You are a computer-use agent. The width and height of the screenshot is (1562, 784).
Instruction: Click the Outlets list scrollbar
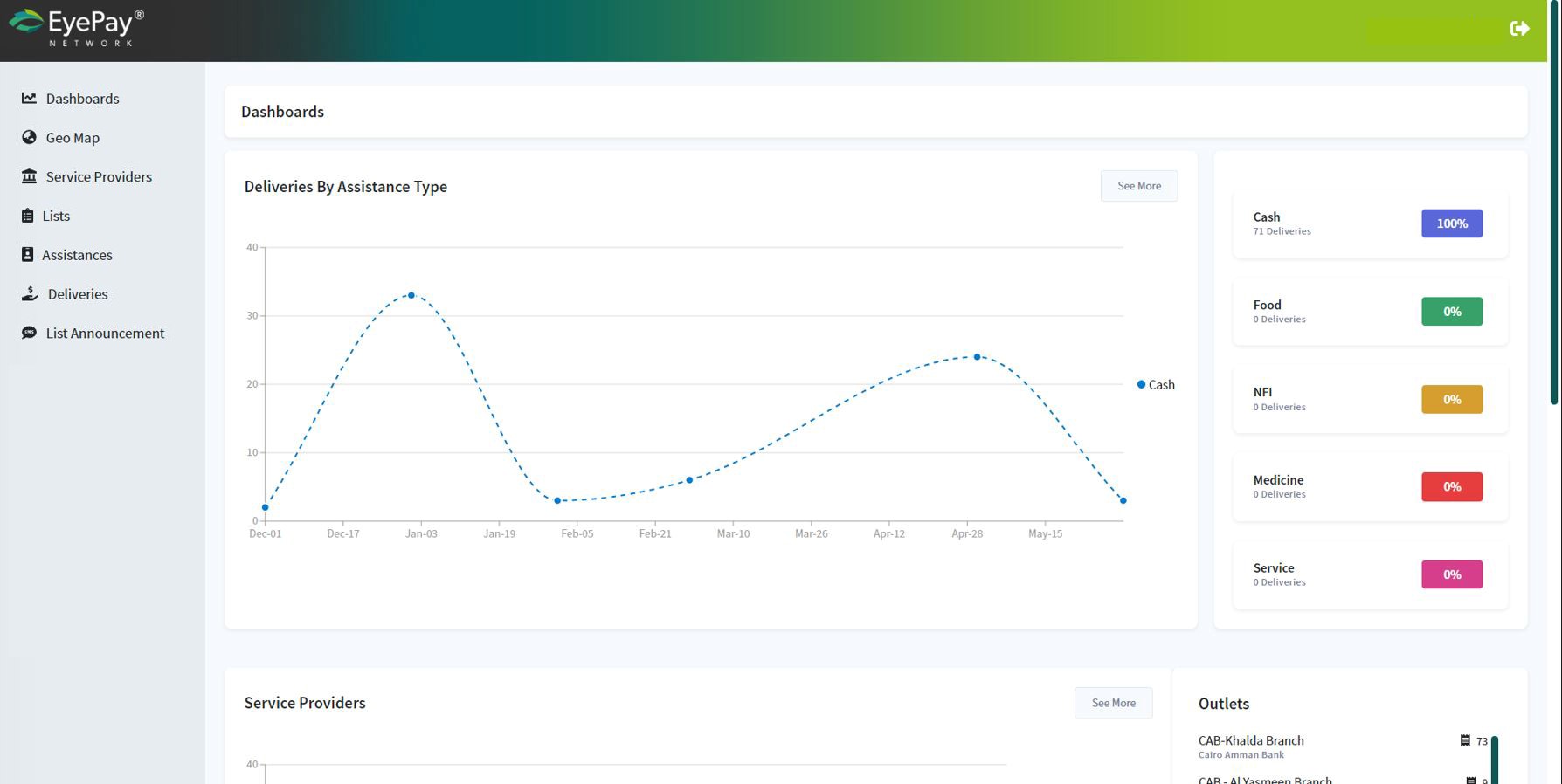pos(1495,760)
